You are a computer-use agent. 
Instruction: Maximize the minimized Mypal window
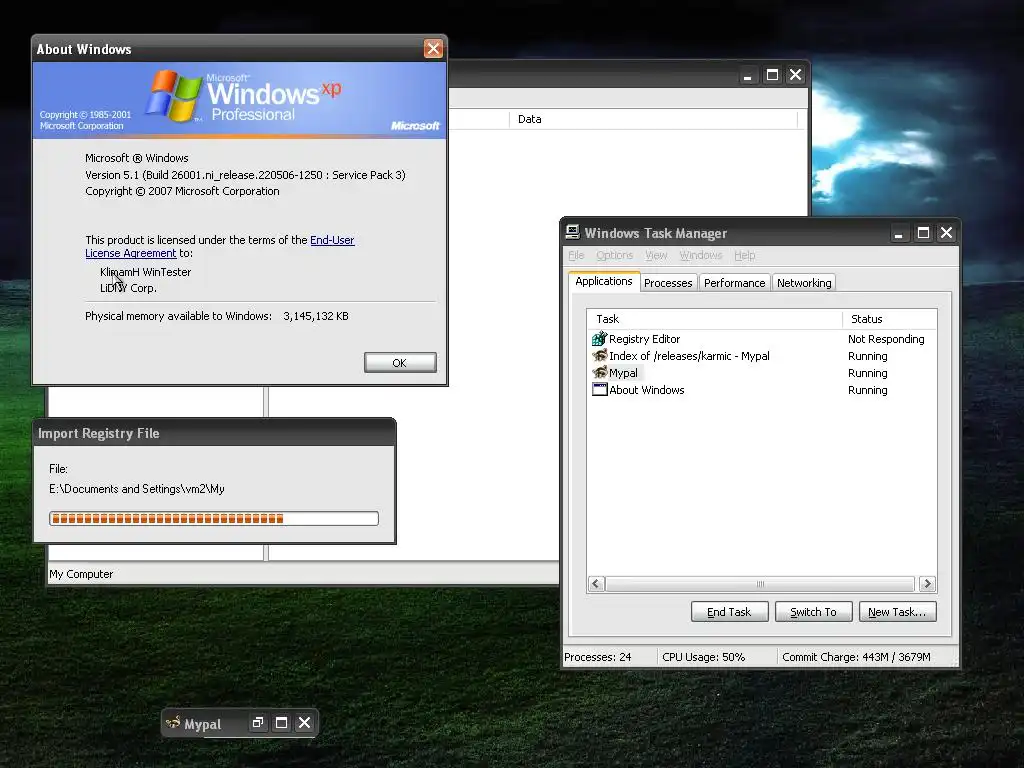tap(281, 723)
